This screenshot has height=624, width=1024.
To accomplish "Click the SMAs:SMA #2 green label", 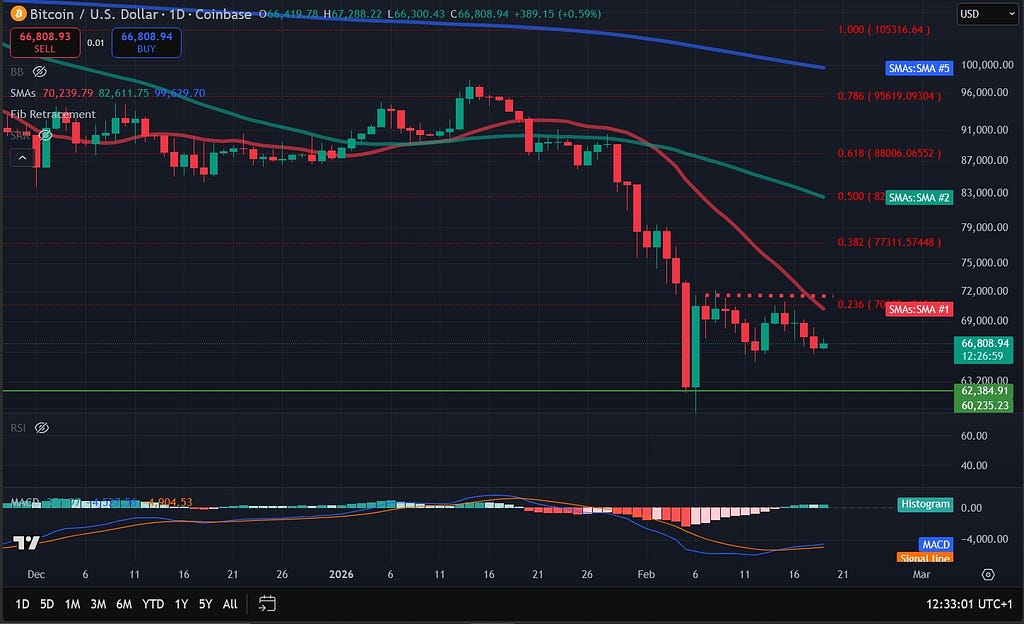I will click(x=919, y=198).
